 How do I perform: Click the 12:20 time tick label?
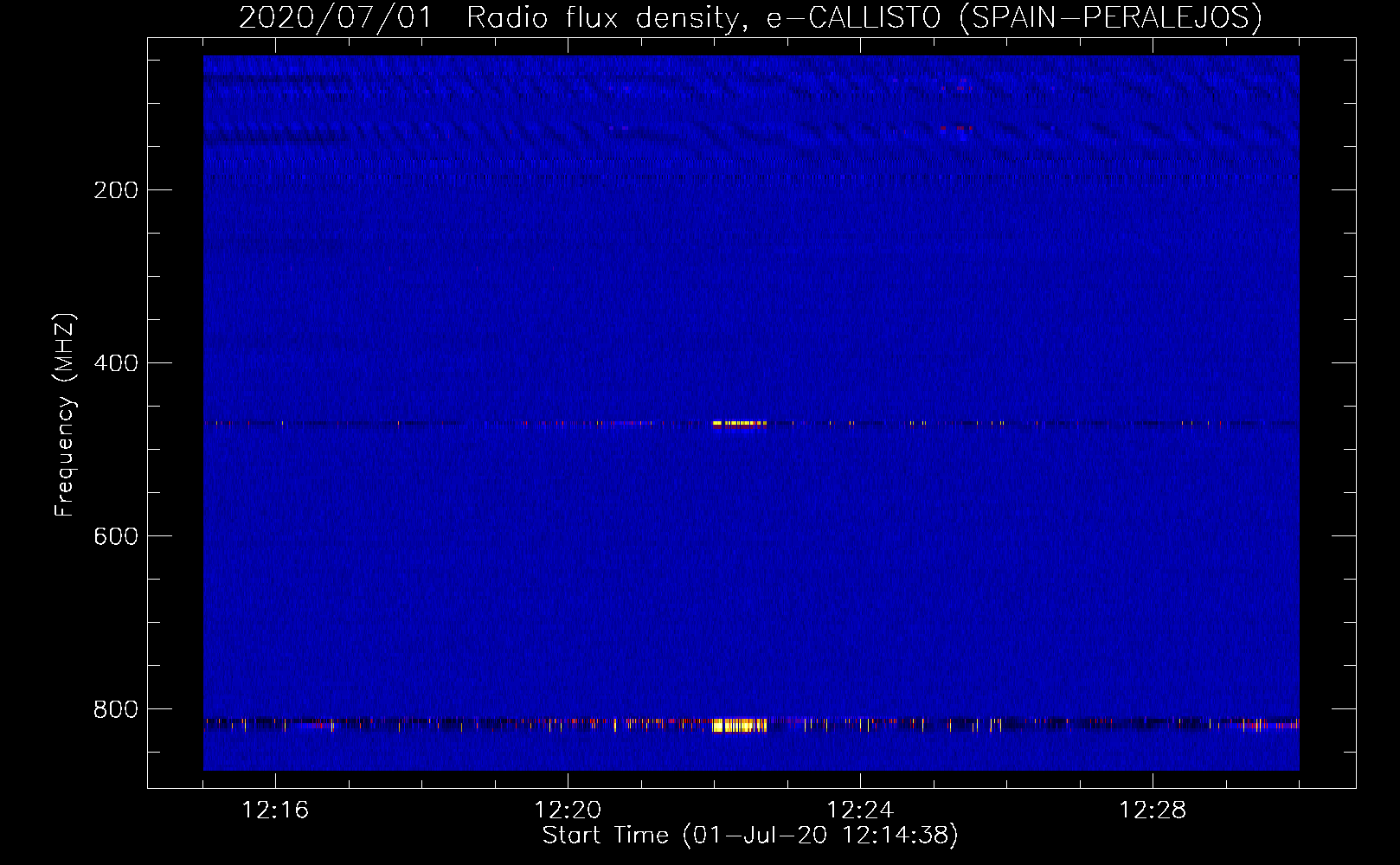point(568,811)
